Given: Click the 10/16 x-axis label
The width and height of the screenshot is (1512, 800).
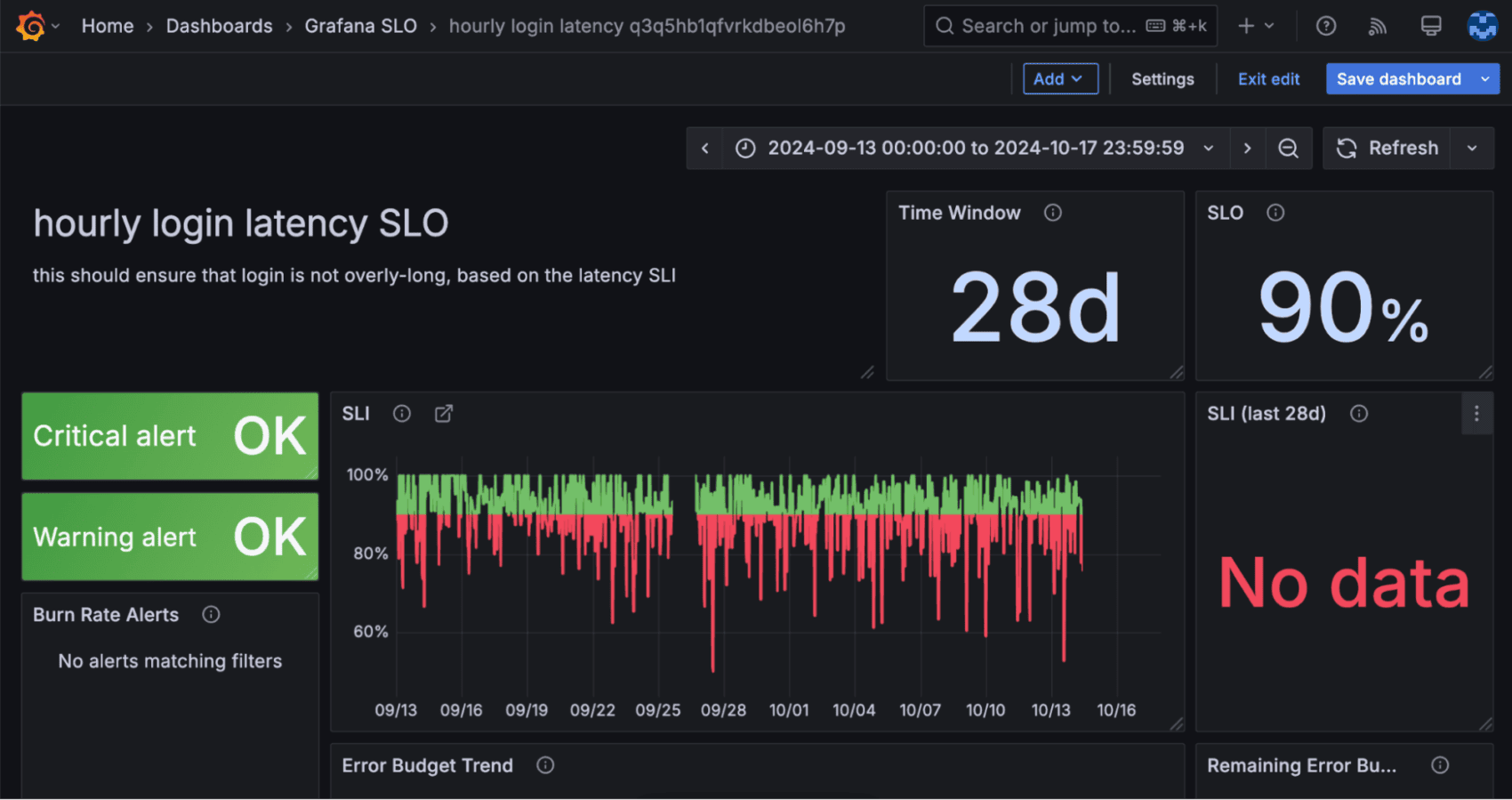Looking at the screenshot, I should [x=1116, y=710].
